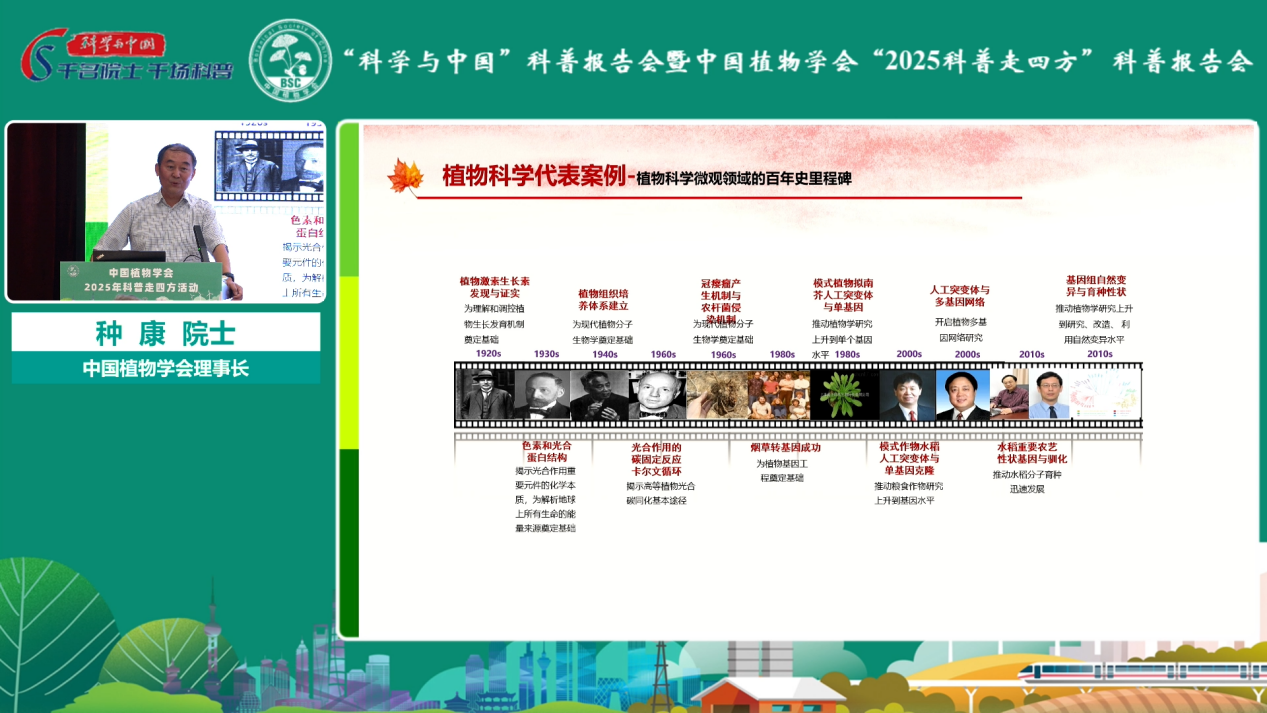This screenshot has height=713, width=1267.
Task: Click the rightmost 2010s timeline label
Action: (x=1099, y=354)
